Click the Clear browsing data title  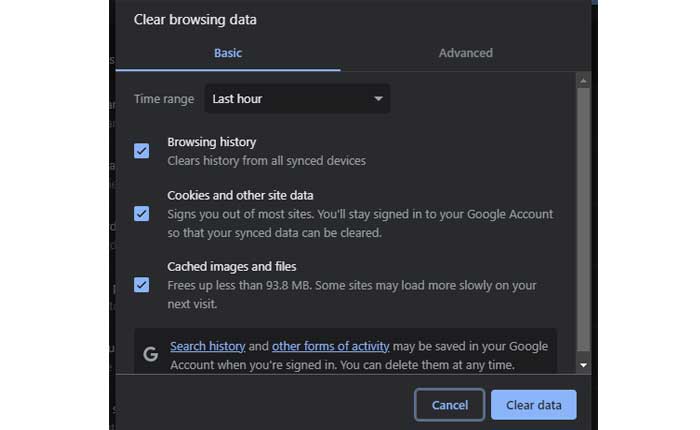[x=195, y=19]
